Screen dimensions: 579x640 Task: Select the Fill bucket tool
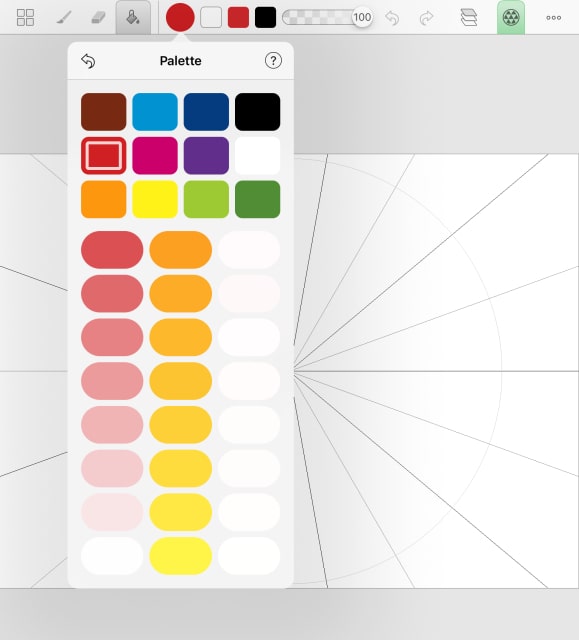click(133, 18)
